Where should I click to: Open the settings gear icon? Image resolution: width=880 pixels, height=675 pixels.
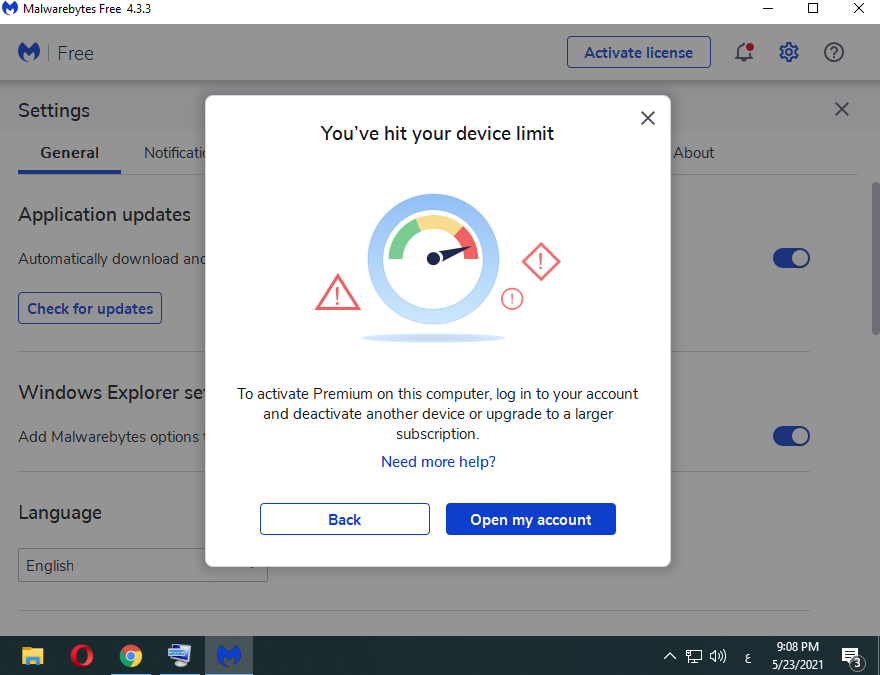pyautogui.click(x=789, y=52)
